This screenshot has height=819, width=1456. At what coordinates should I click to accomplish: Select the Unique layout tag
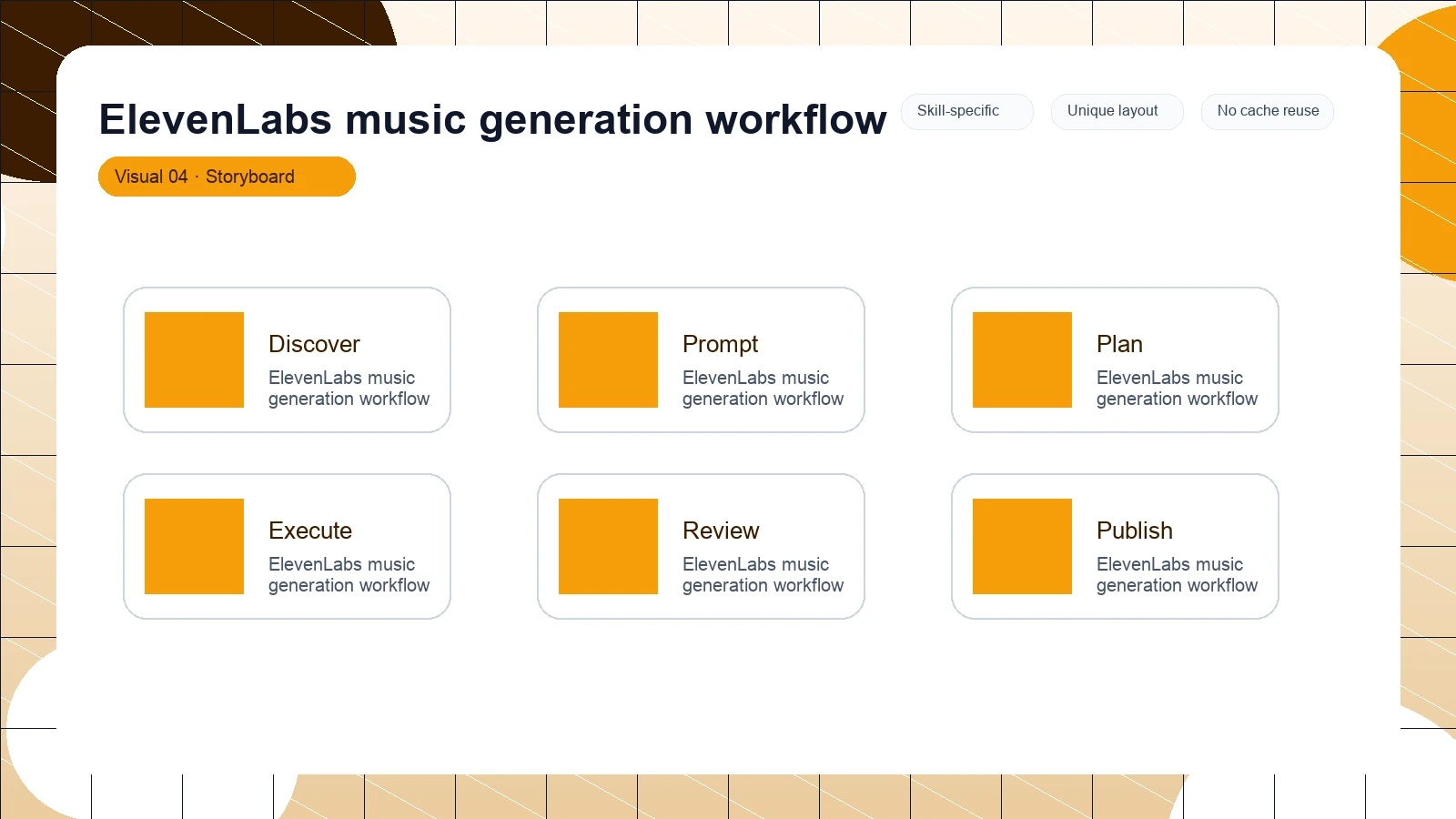[x=1117, y=112]
